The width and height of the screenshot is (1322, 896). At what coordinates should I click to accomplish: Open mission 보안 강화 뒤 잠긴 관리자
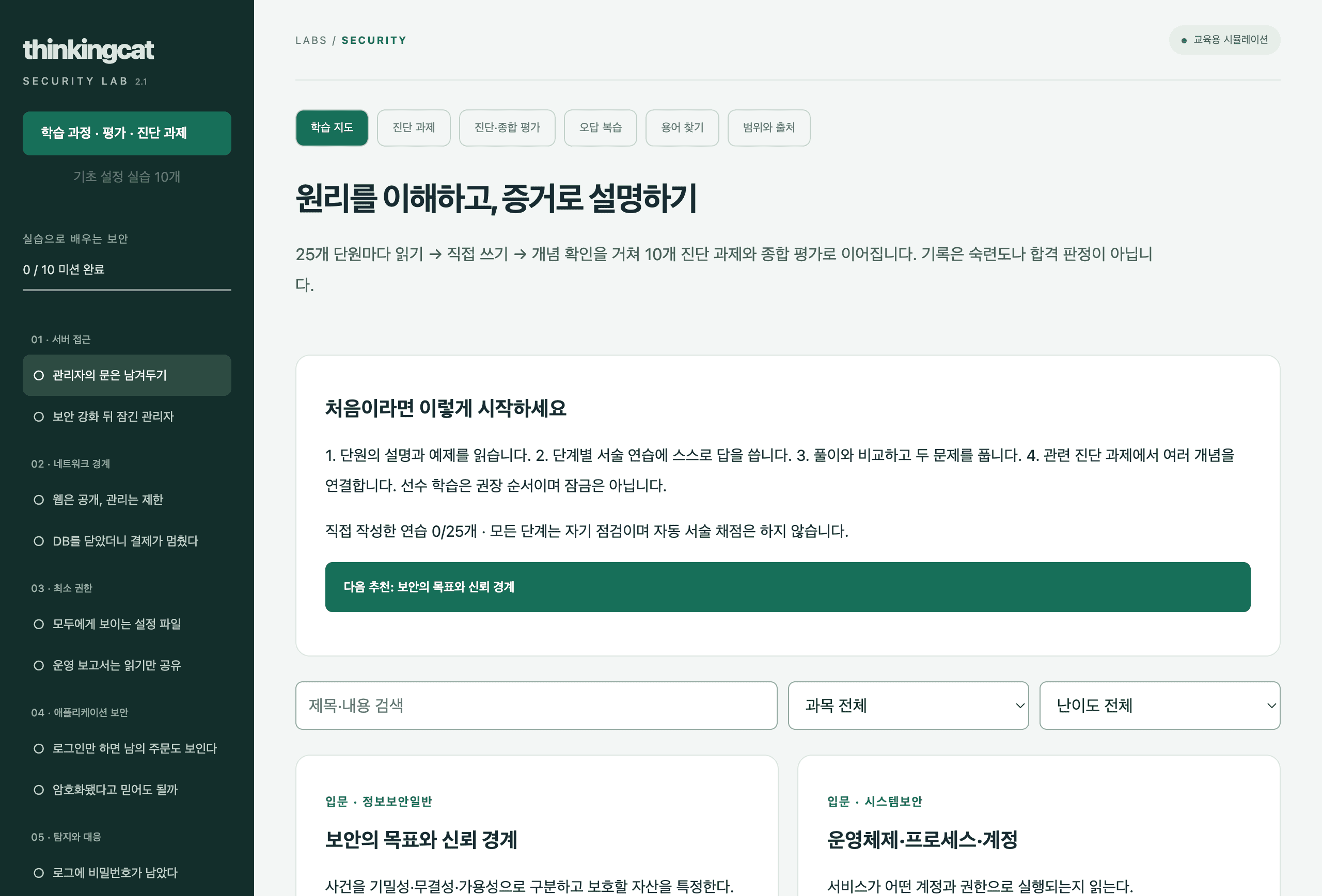tap(127, 417)
